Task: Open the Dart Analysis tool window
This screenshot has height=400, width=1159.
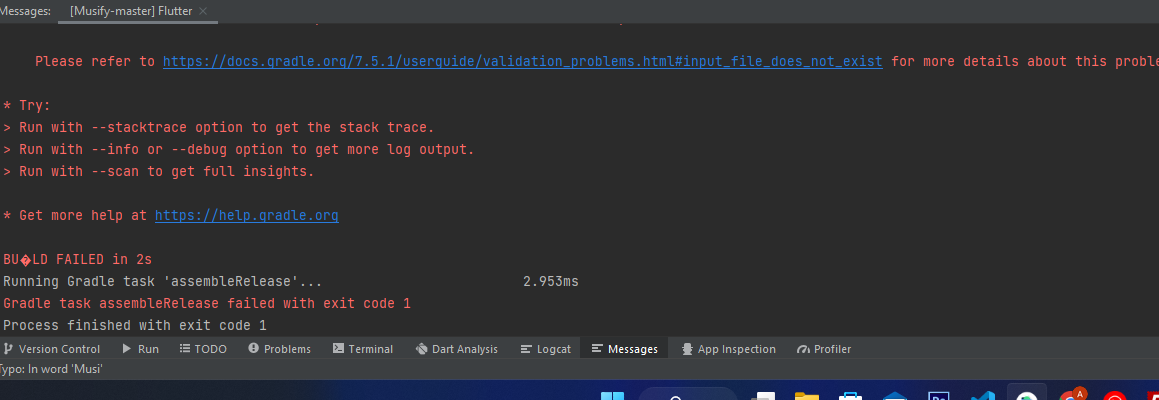Action: tap(457, 349)
